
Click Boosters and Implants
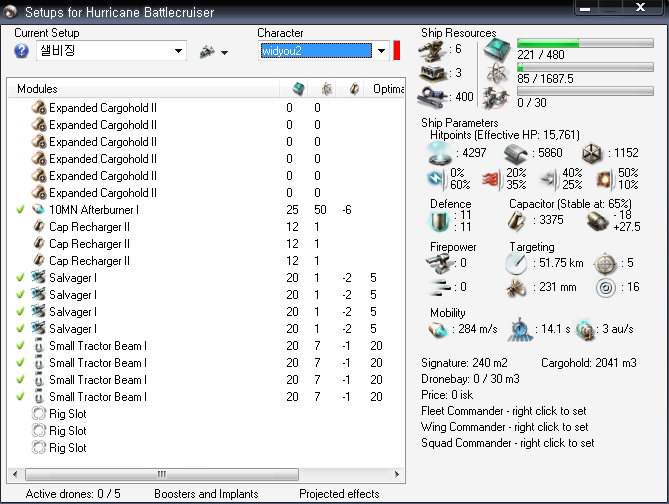pyautogui.click(x=206, y=494)
